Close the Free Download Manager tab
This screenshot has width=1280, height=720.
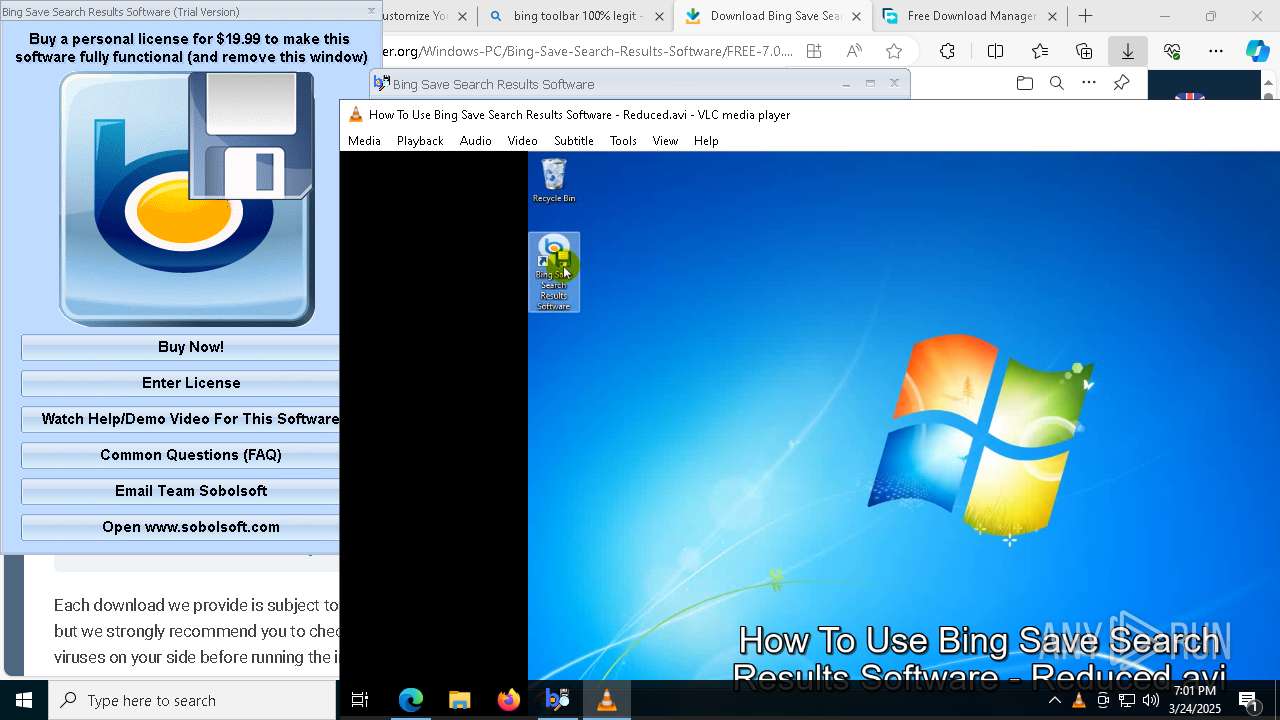(x=1052, y=16)
